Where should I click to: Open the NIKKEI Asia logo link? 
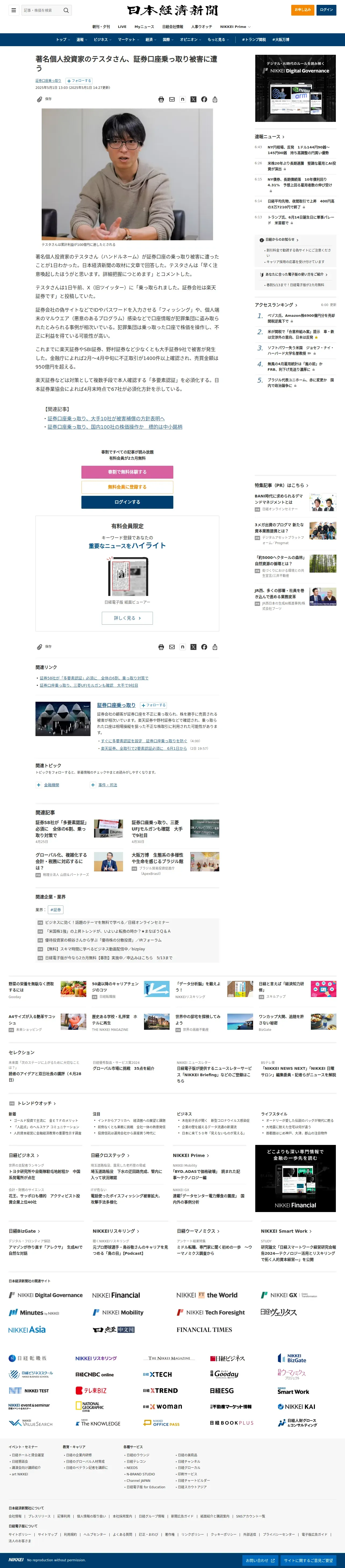coord(27,1330)
